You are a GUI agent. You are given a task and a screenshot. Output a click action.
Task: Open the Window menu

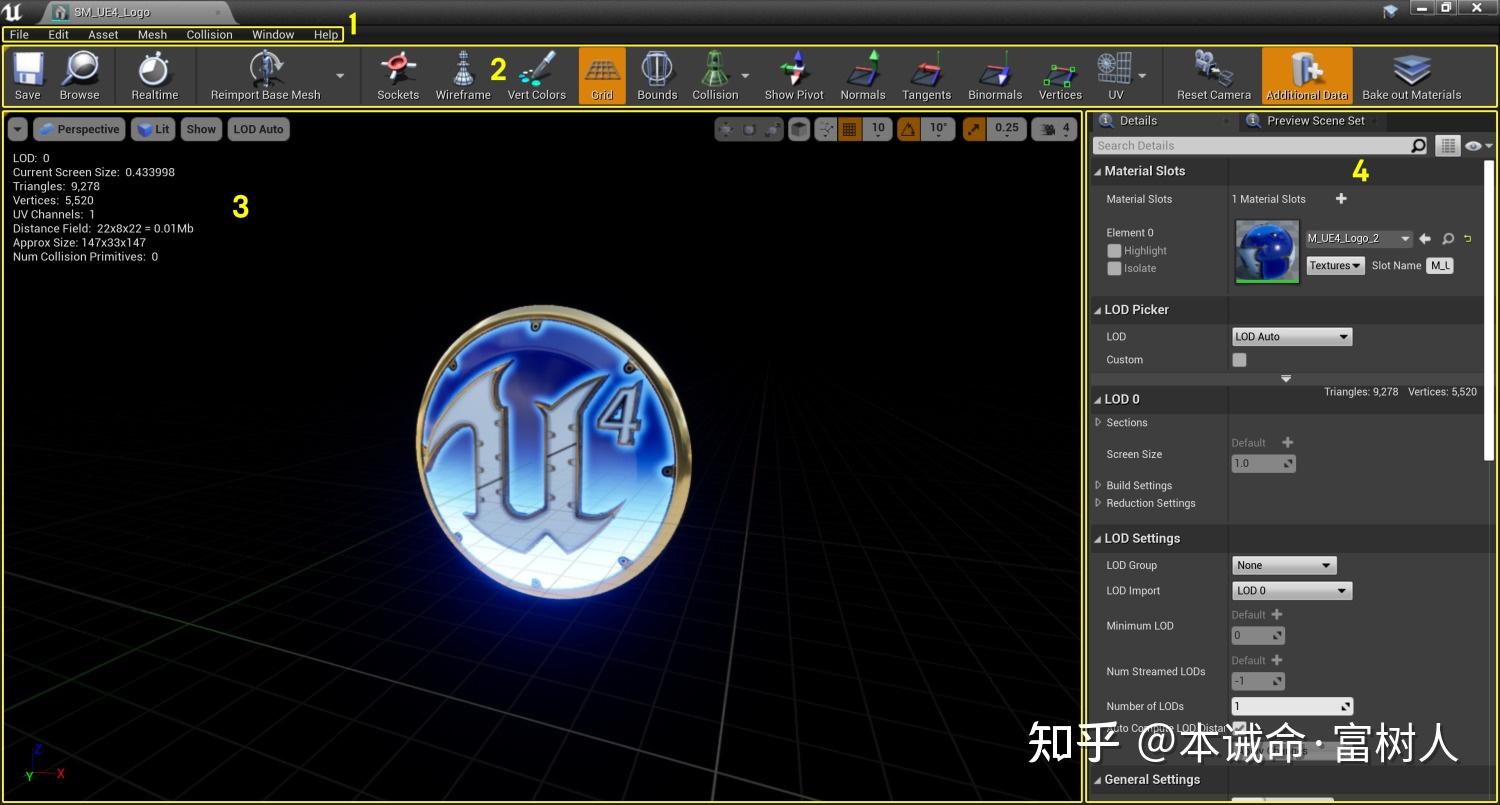tap(273, 34)
